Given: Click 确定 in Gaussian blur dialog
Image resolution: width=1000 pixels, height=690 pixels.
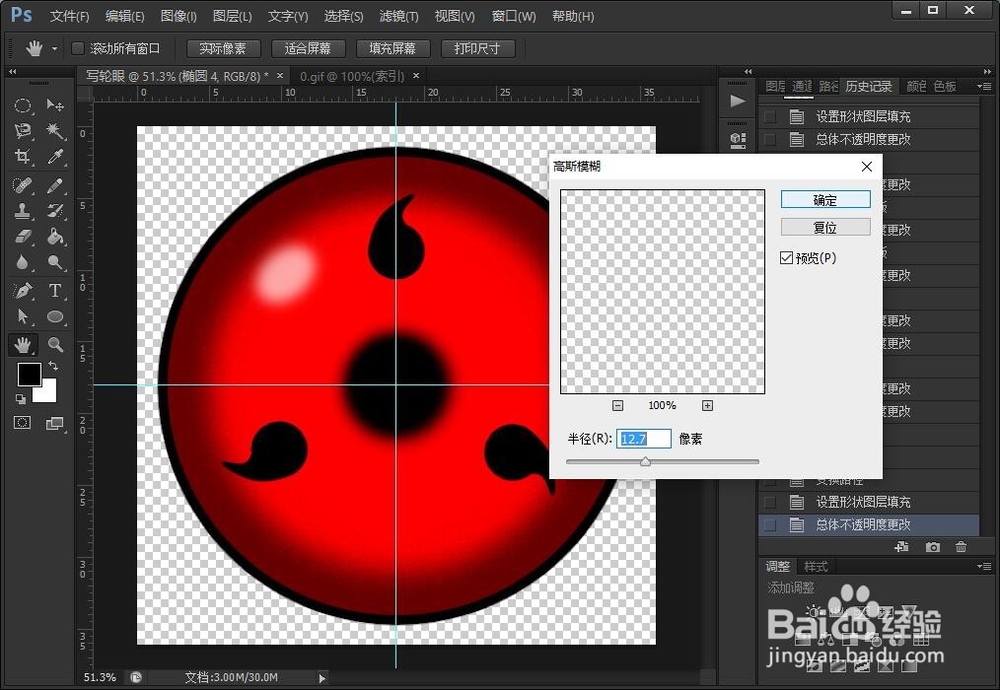Looking at the screenshot, I should pos(825,200).
